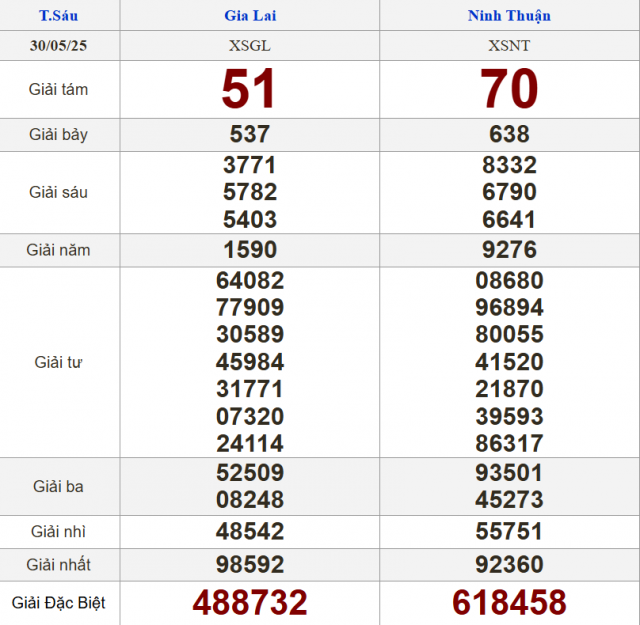Click the Giải Đặc Biệt row label
This screenshot has height=625, width=640.
(58, 603)
